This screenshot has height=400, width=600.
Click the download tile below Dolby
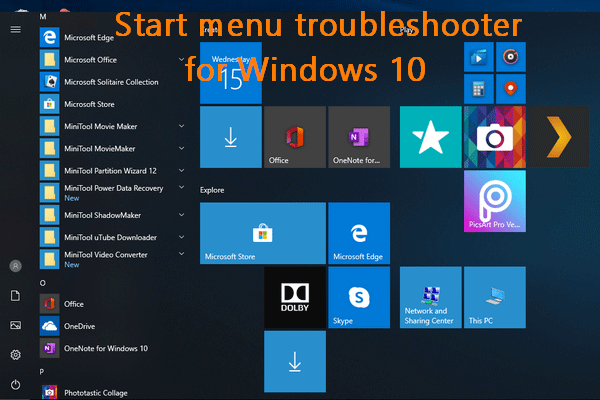(x=295, y=361)
